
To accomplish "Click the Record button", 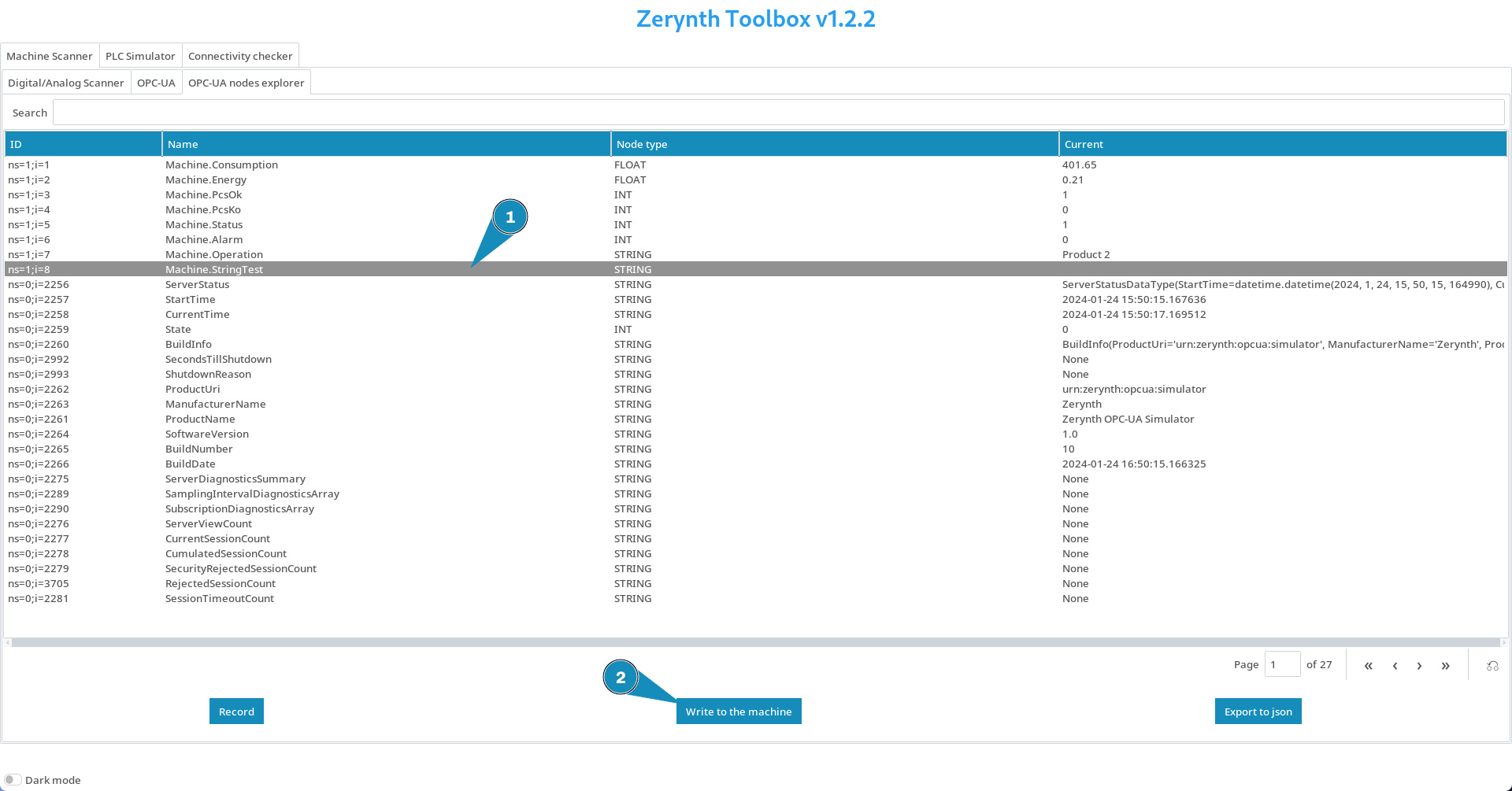I will pos(236,712).
